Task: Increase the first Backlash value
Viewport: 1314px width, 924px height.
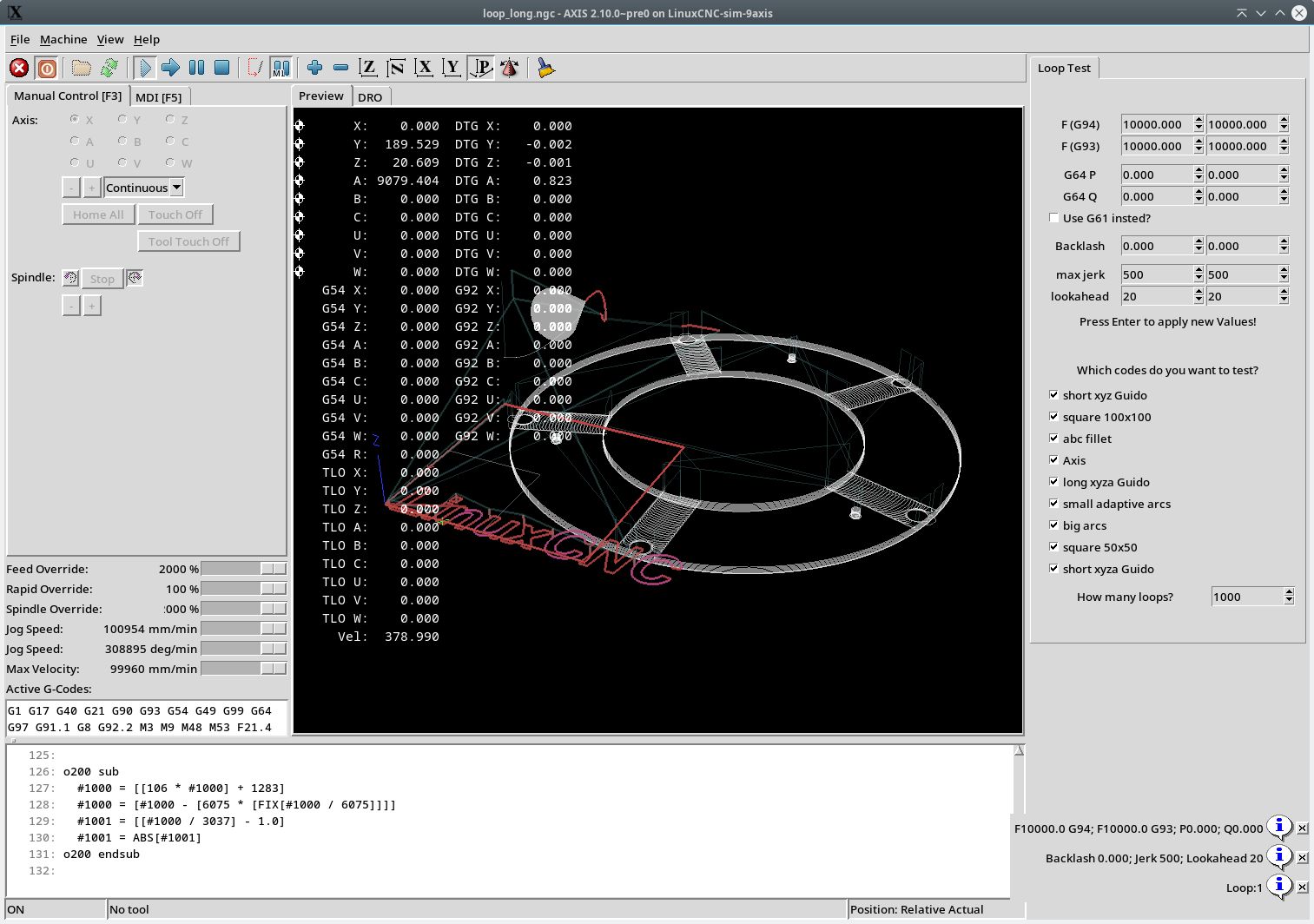Action: [x=1198, y=241]
